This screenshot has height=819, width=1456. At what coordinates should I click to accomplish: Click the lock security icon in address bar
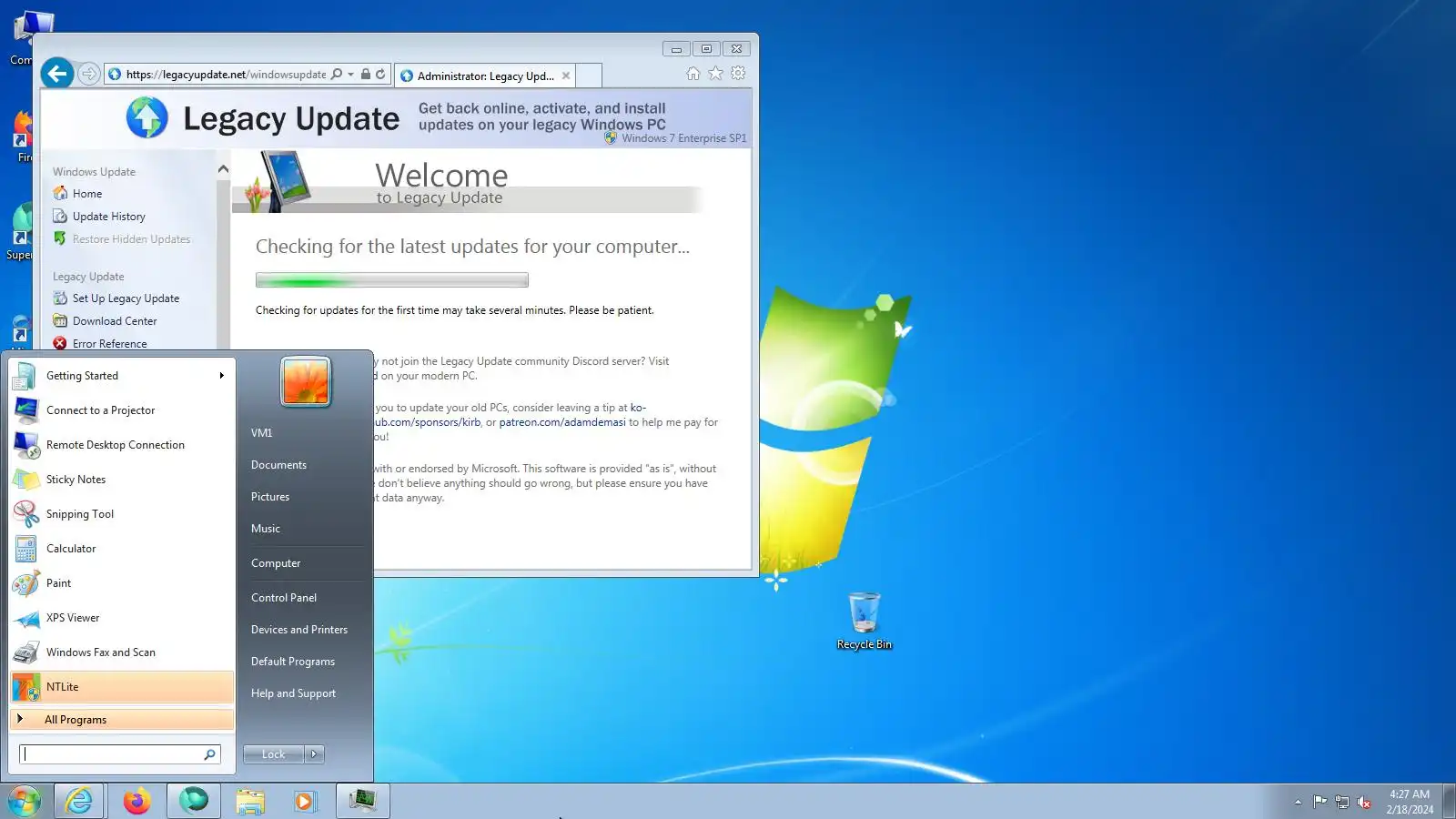(365, 74)
